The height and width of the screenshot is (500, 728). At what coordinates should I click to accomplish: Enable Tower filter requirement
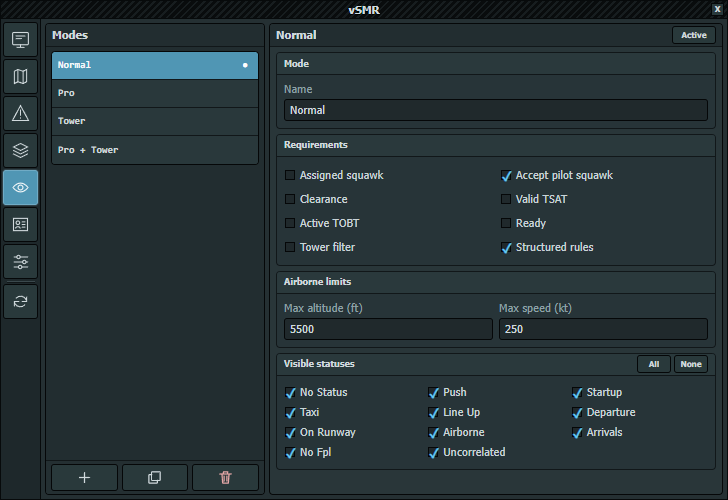pyautogui.click(x=290, y=247)
